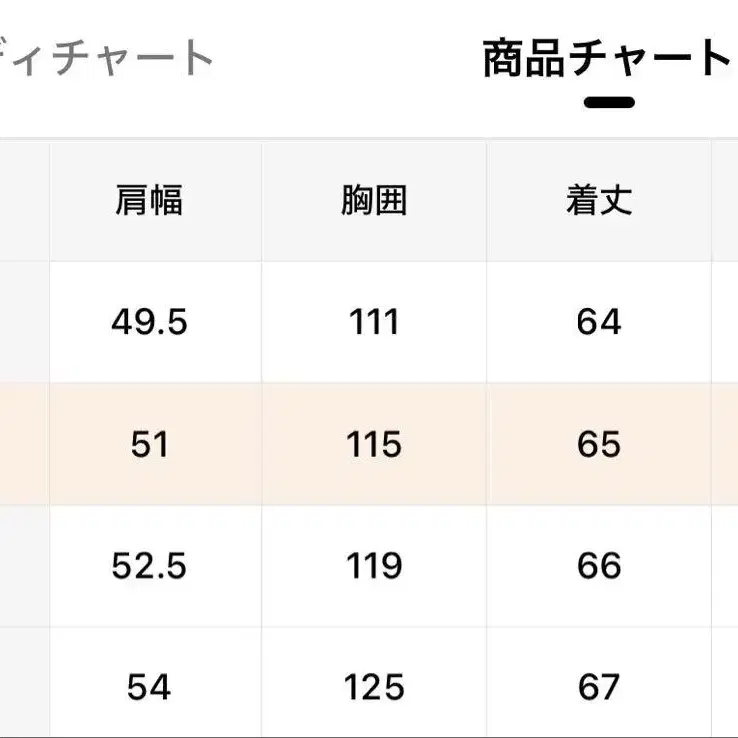Click the 125 chest value
Viewport: 738px width, 738px height.
coord(374,687)
